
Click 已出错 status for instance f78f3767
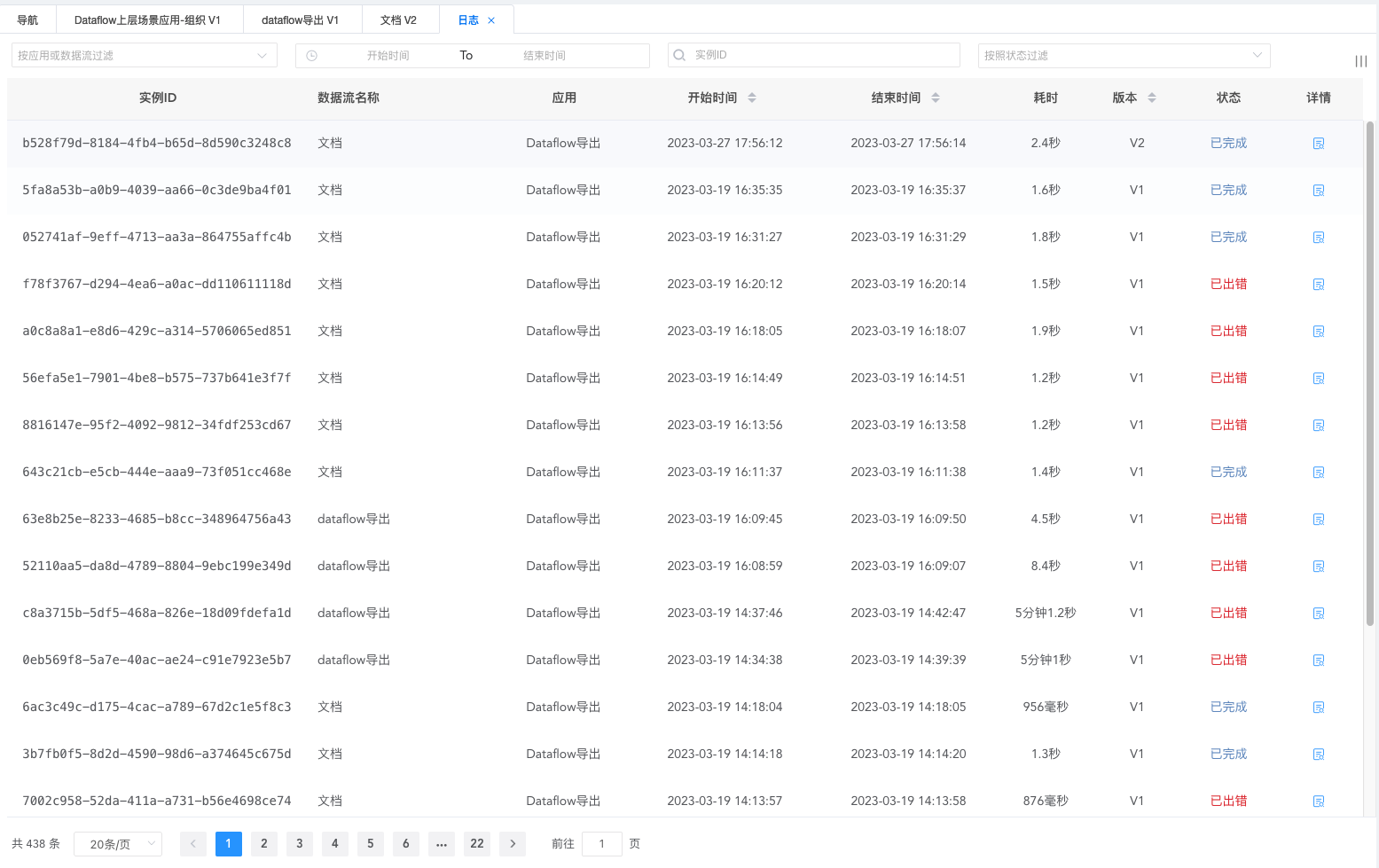point(1228,284)
